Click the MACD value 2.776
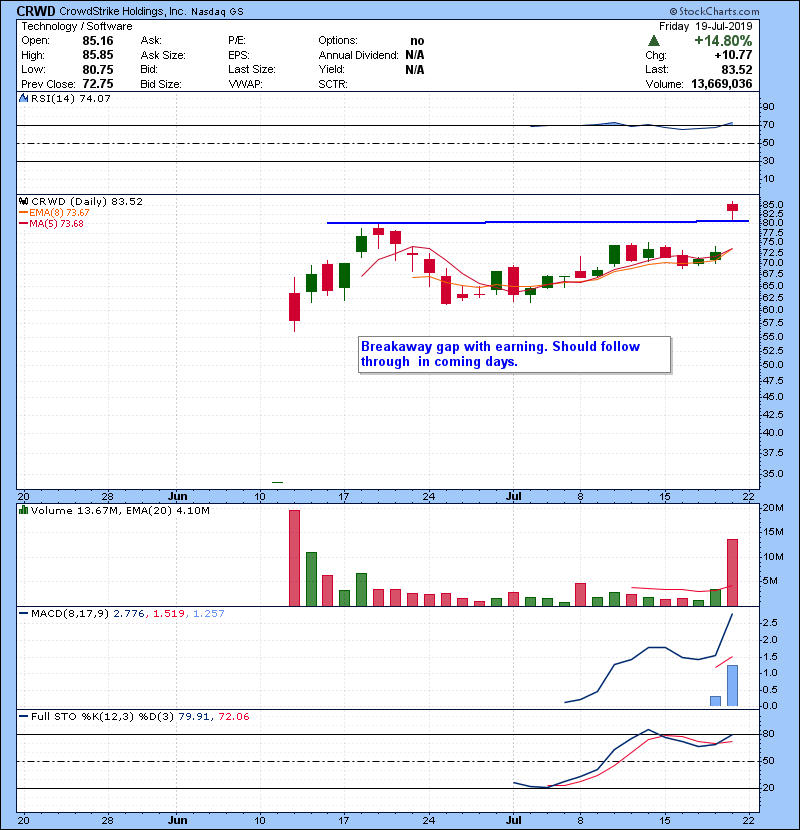This screenshot has height=830, width=800. (x=129, y=614)
